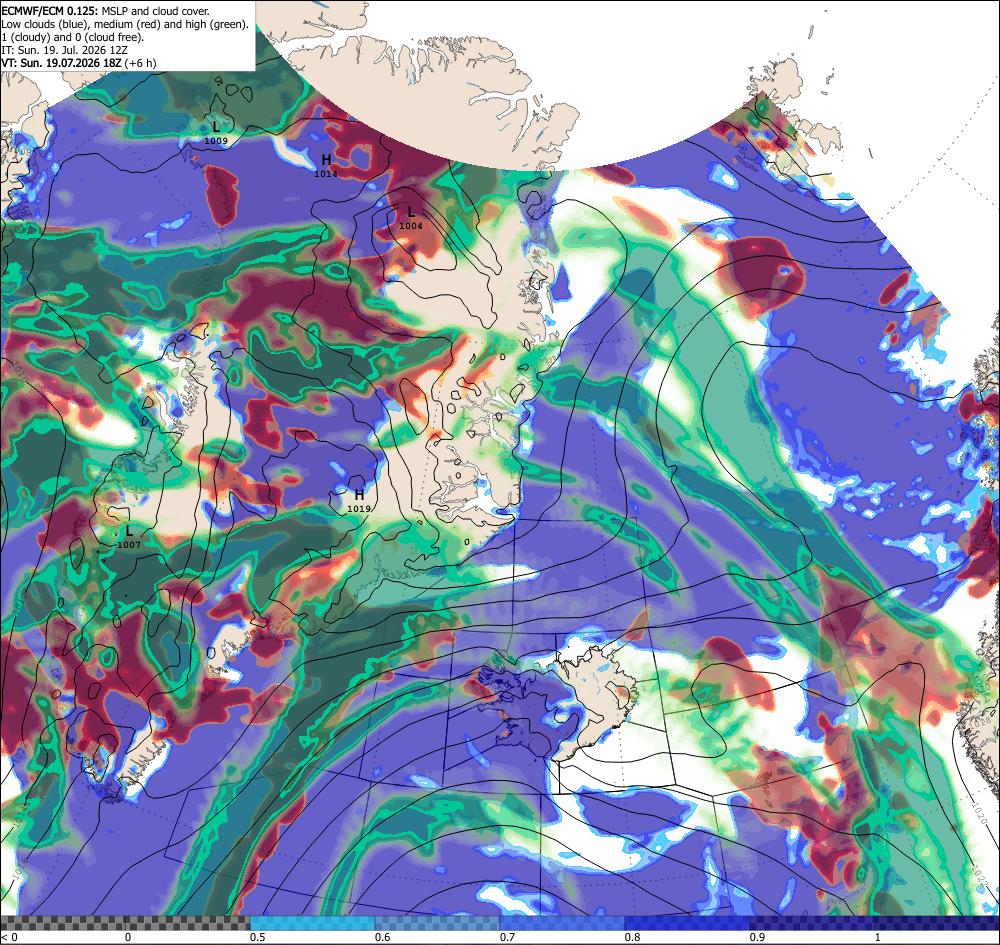
Task: Click the '0.5' colorbar label
Action: coord(258,937)
